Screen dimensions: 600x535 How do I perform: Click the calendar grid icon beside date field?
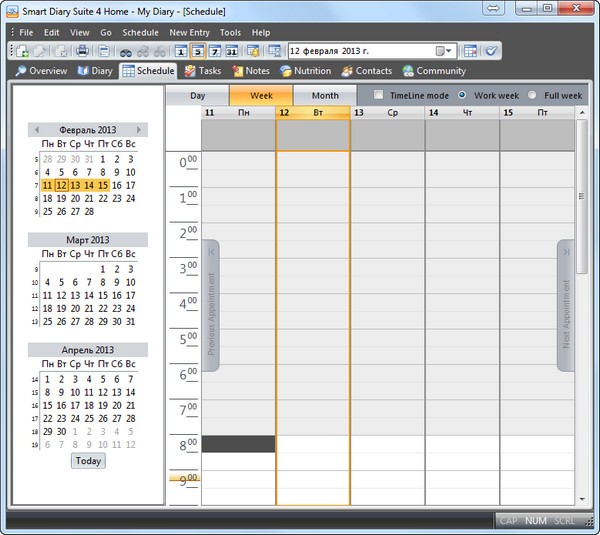[470, 51]
